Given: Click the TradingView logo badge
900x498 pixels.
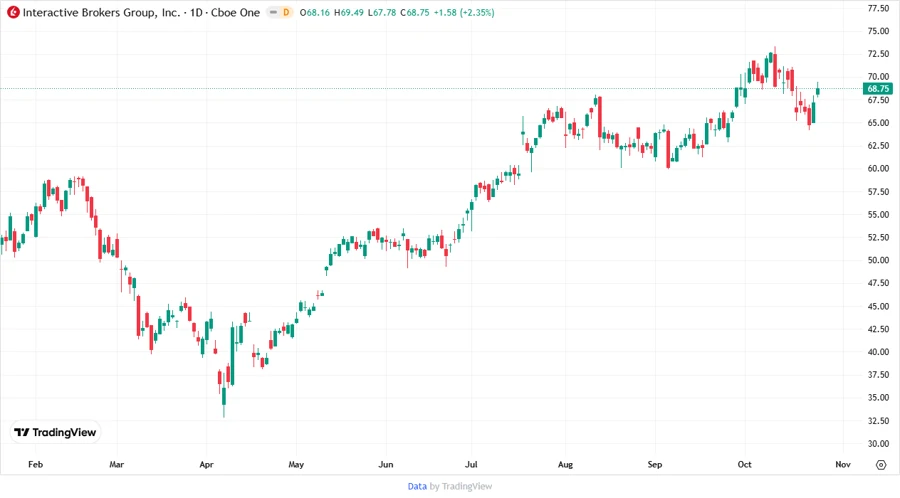Looking at the screenshot, I should (55, 432).
